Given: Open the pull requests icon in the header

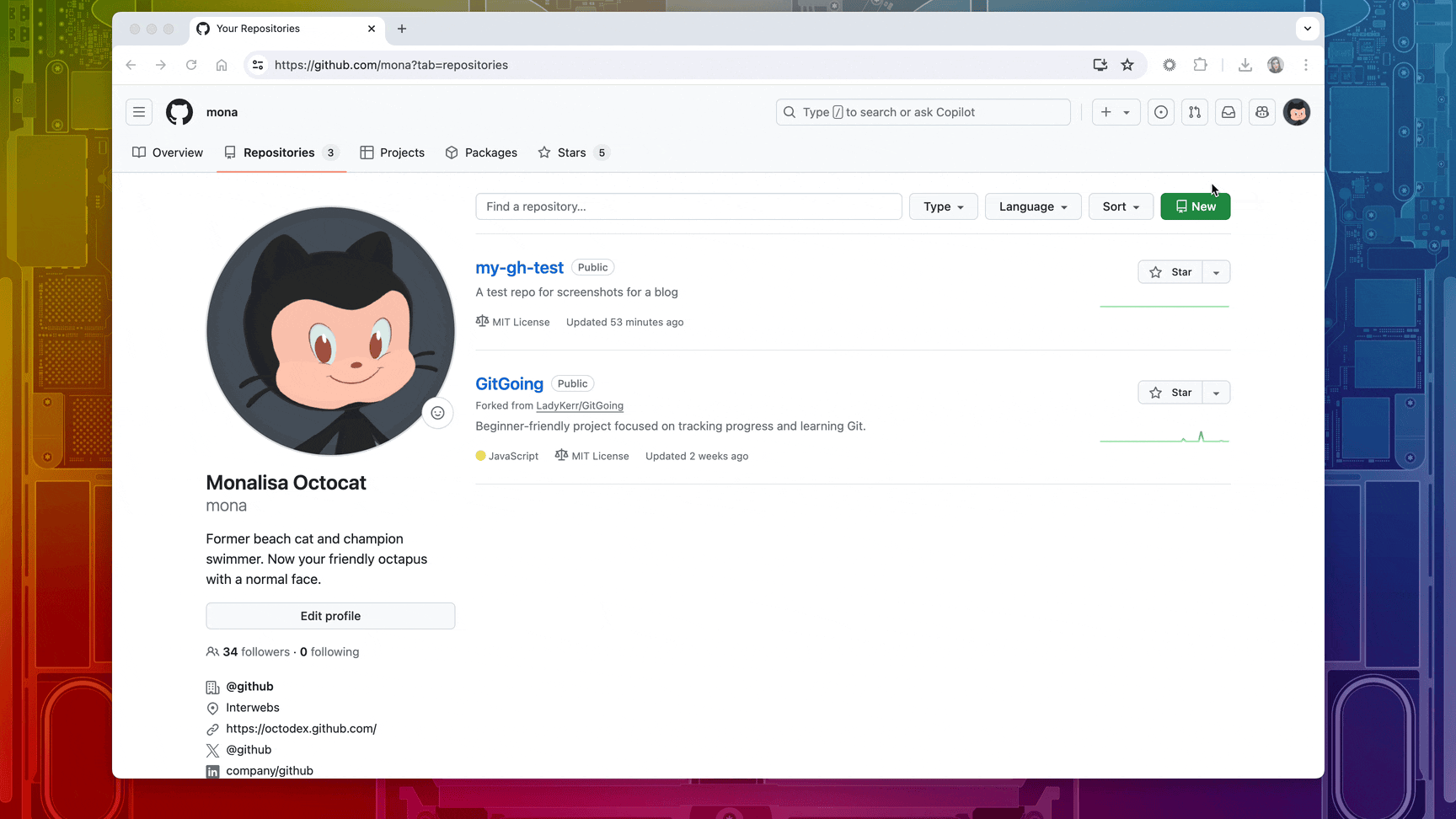Looking at the screenshot, I should coord(1194,111).
